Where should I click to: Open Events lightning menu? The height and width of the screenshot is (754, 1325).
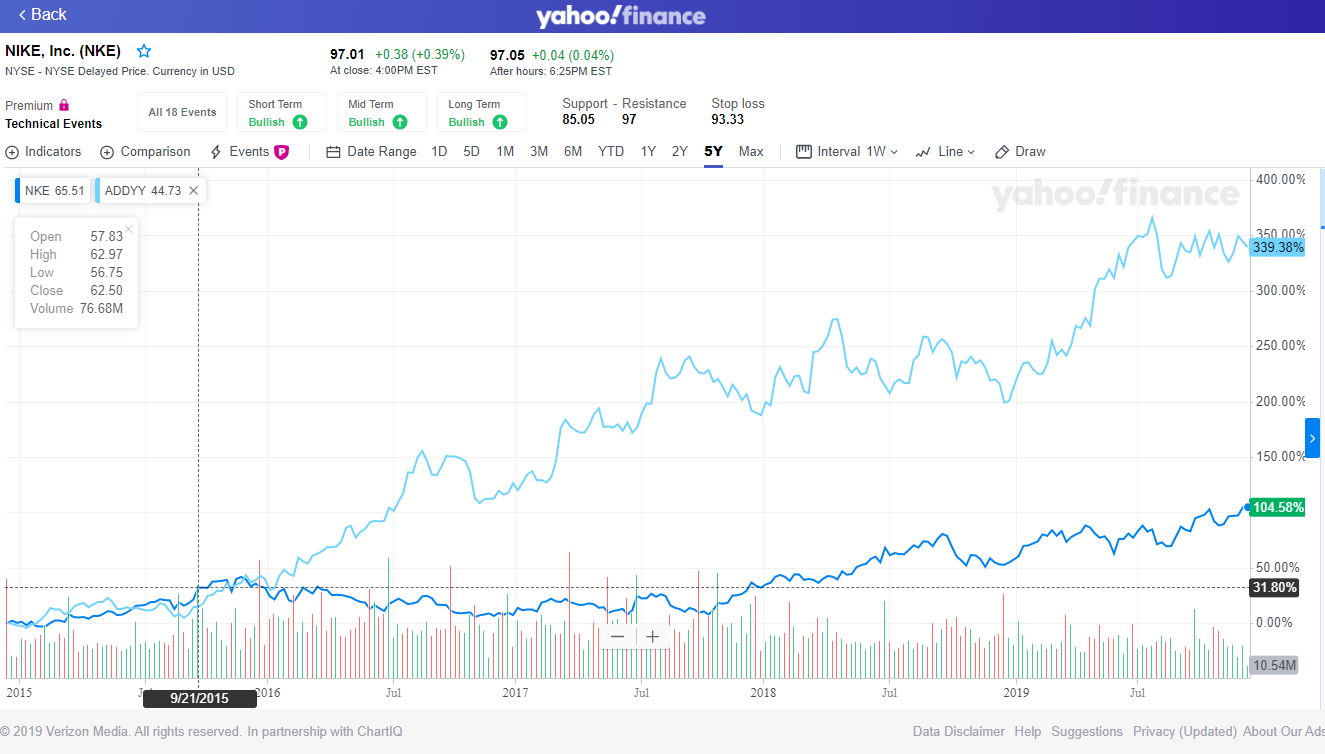[x=239, y=152]
